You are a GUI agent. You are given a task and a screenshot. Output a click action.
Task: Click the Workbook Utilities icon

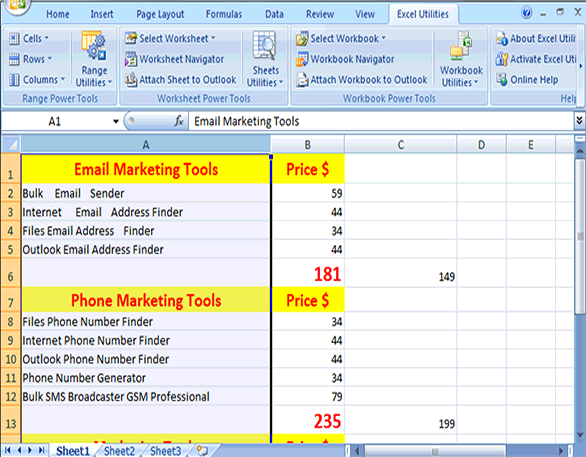point(461,46)
